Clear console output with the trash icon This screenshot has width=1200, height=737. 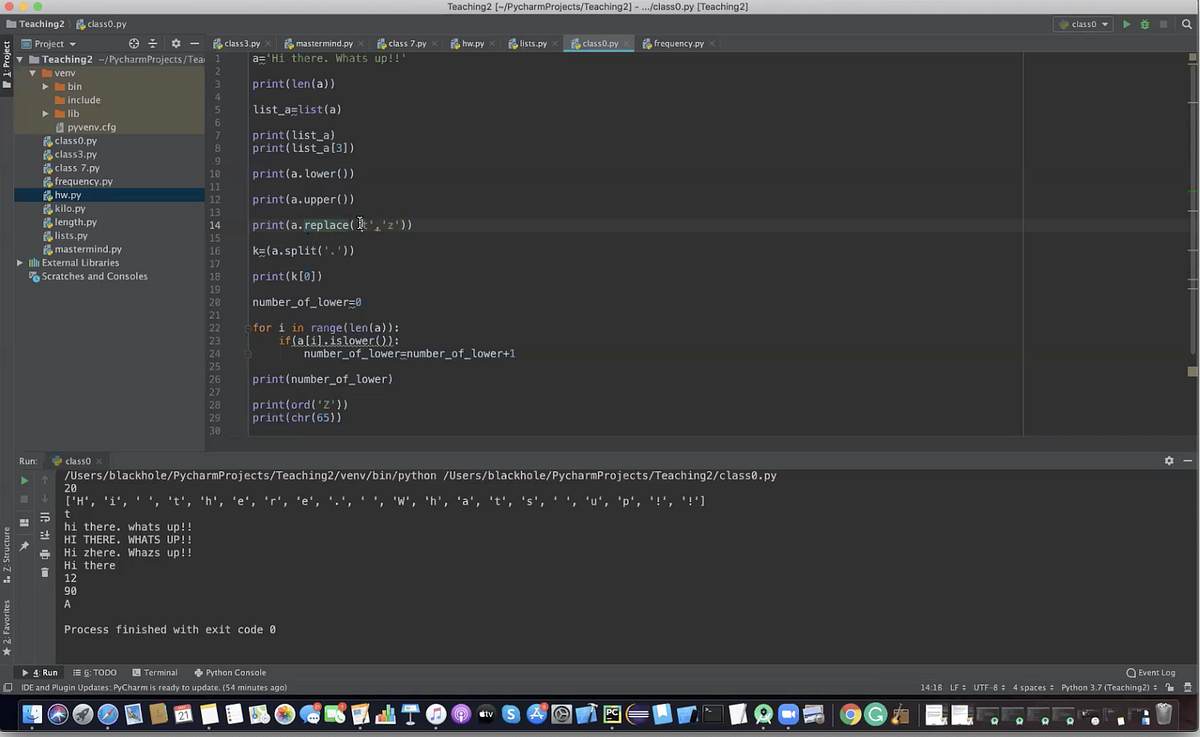[x=44, y=571]
